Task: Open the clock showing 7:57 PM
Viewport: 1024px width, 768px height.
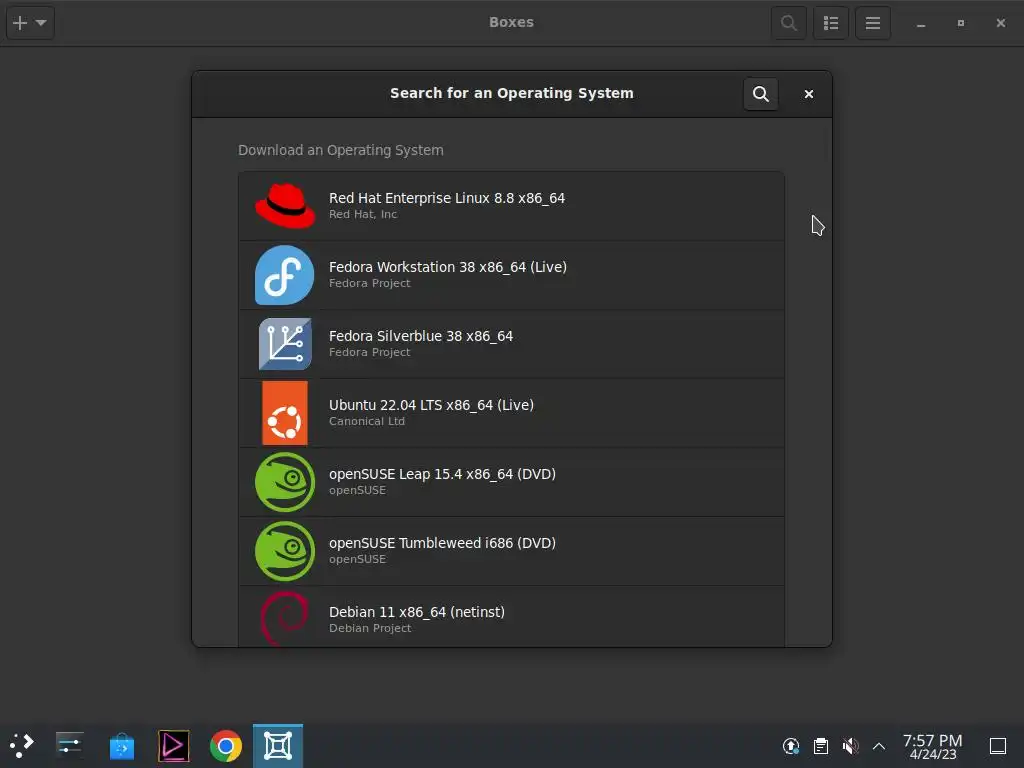Action: tap(933, 746)
